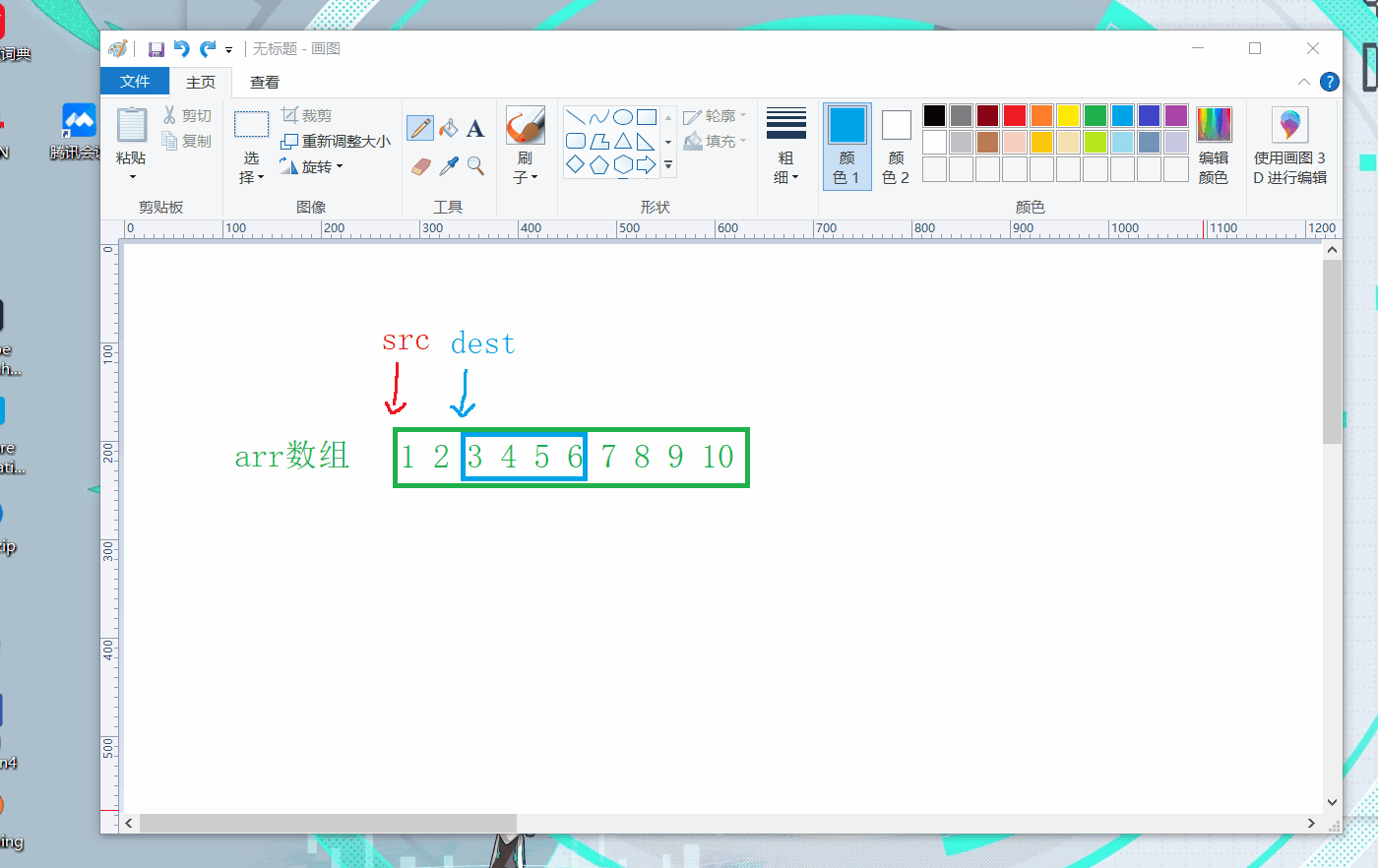Click Edit with Paint 3D button
Screen dimensions: 1378x868
pos(1289,146)
